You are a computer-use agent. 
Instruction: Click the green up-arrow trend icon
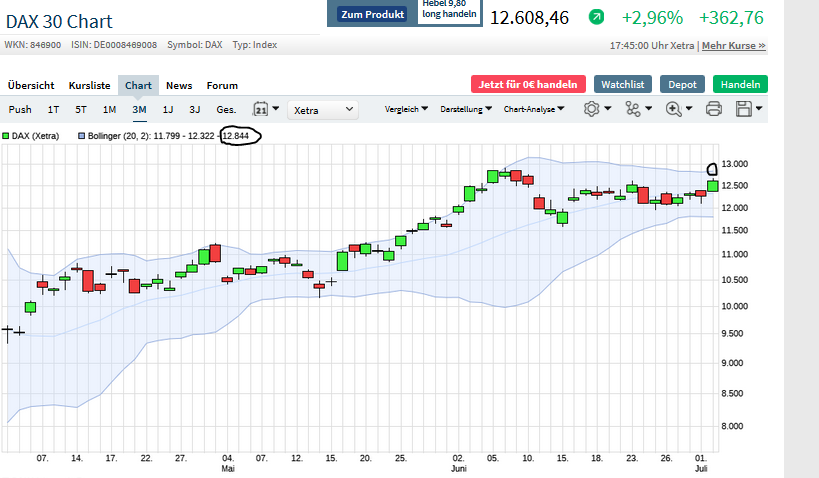[x=596, y=17]
